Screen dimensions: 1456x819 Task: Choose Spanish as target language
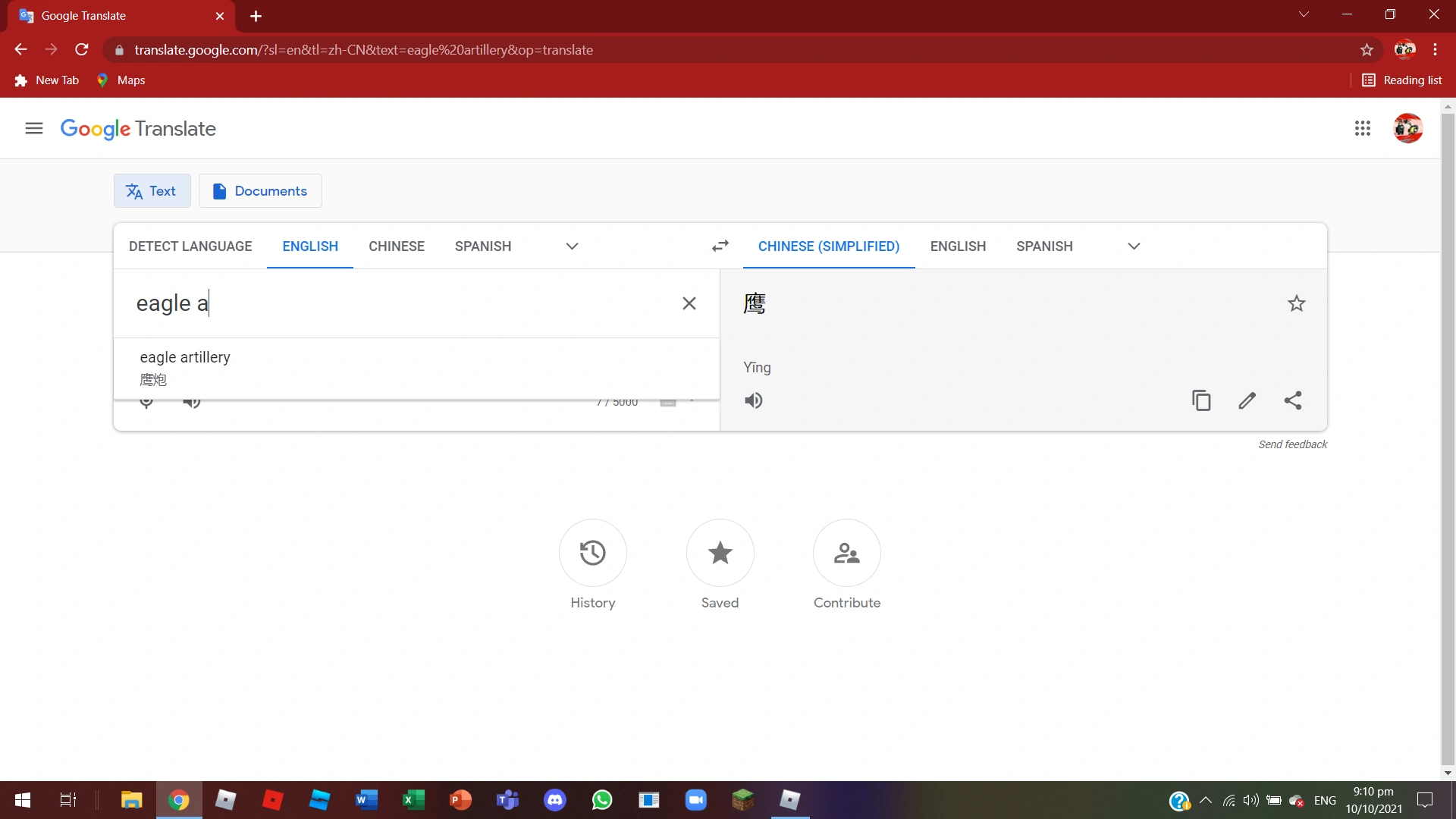pos(1044,246)
